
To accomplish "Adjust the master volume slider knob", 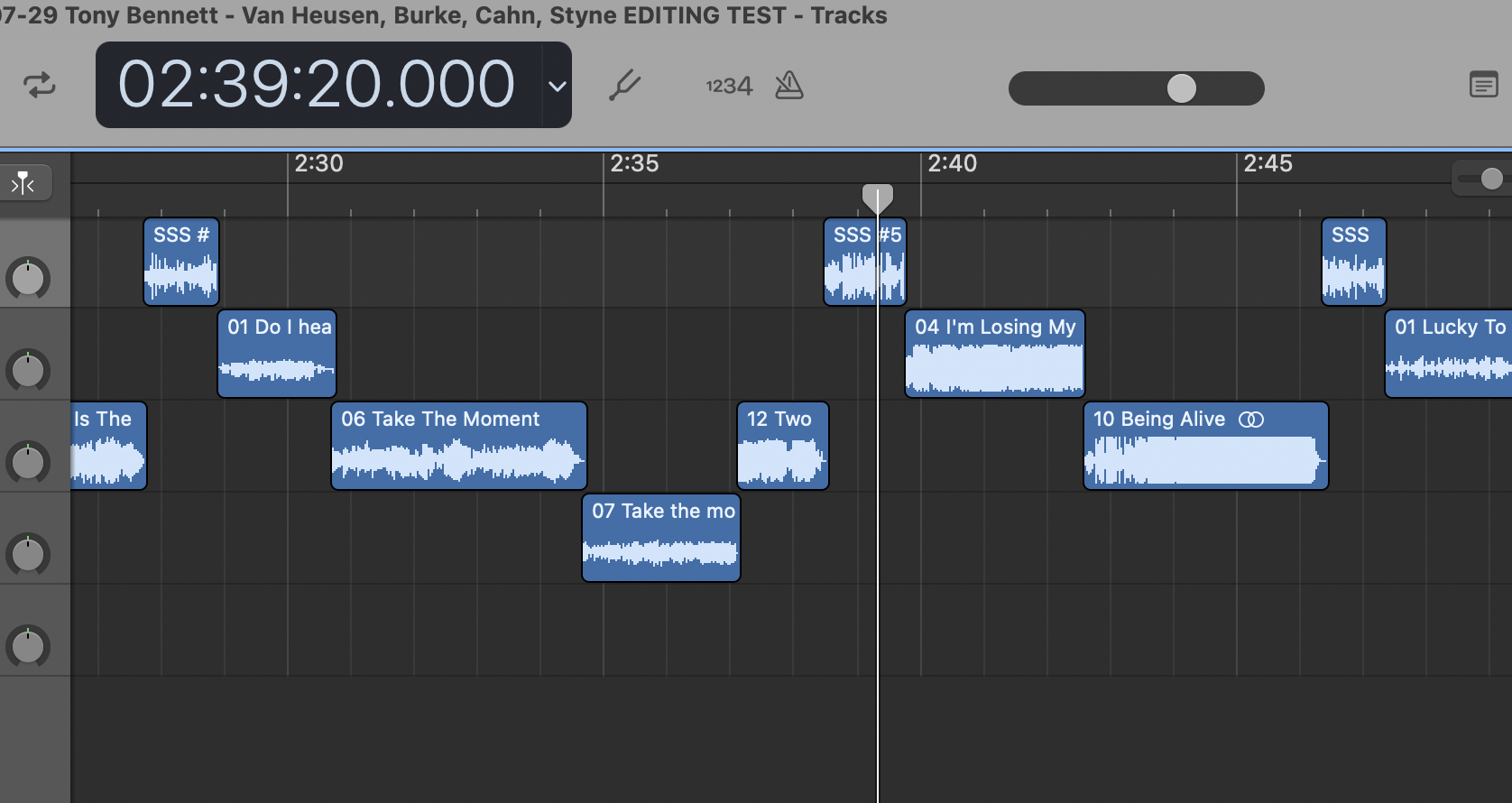I will tap(1182, 88).
